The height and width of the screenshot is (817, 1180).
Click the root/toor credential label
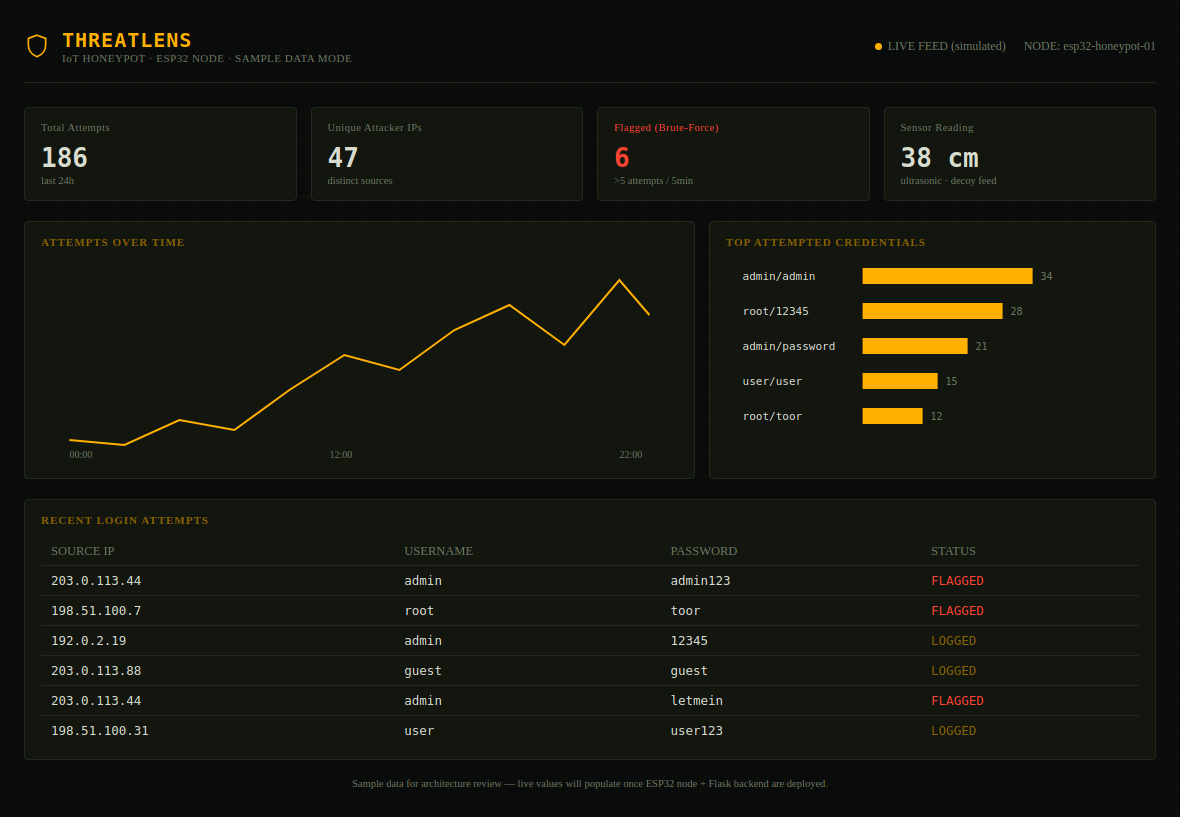(x=772, y=416)
